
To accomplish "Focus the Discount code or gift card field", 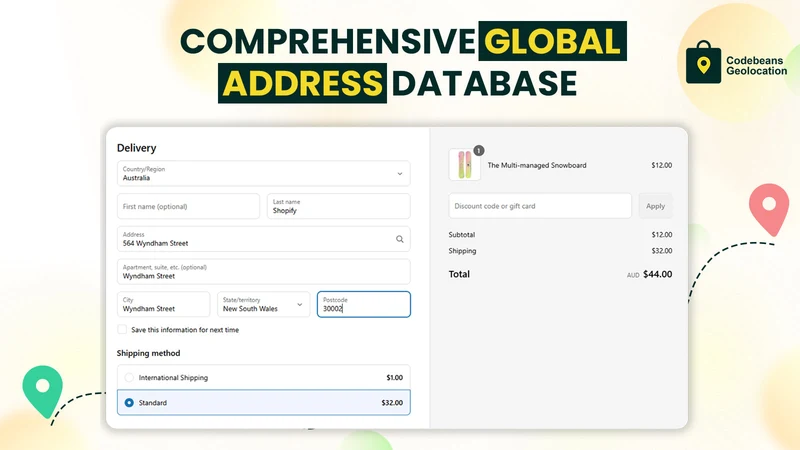I will 540,206.
